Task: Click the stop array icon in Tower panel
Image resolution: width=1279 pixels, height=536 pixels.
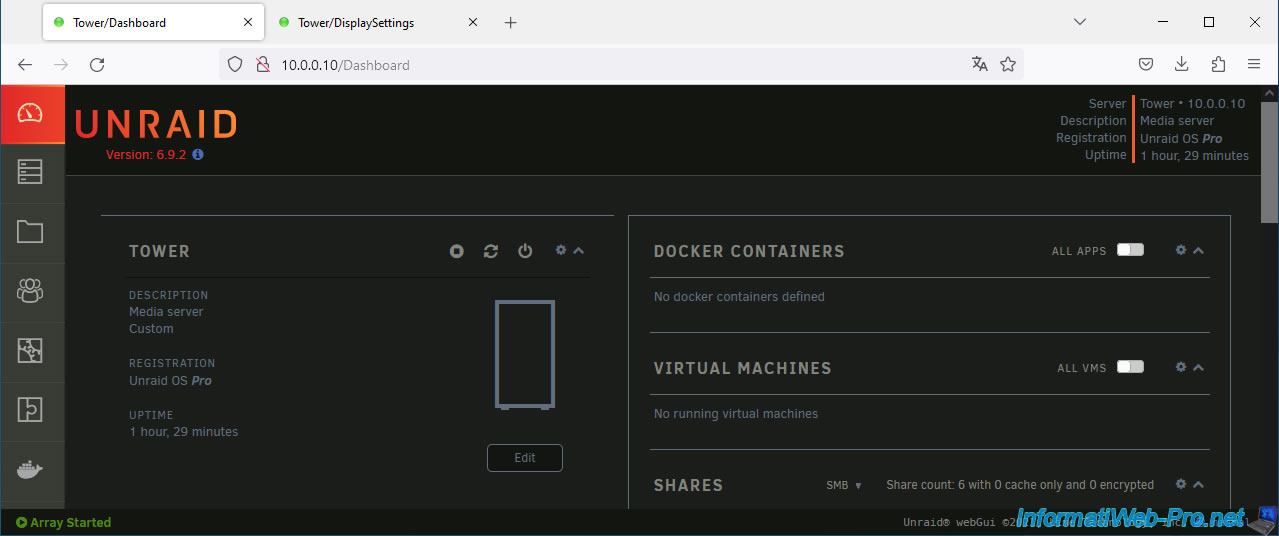Action: (457, 252)
